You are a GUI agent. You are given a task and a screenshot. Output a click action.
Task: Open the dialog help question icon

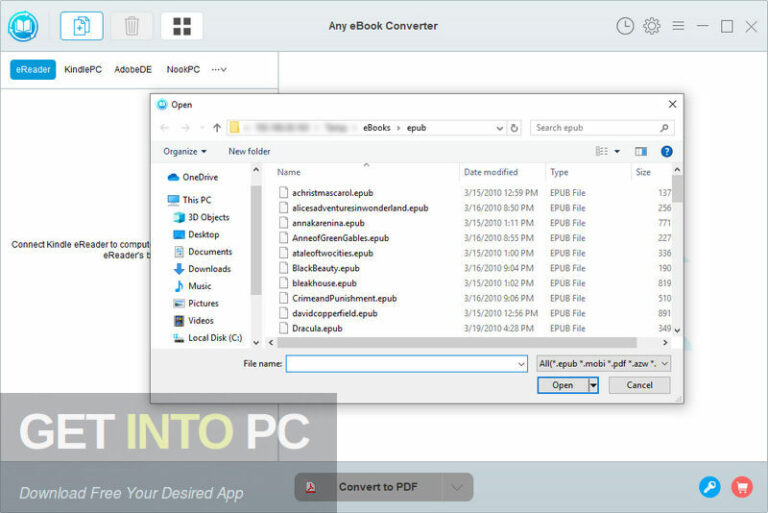(666, 151)
